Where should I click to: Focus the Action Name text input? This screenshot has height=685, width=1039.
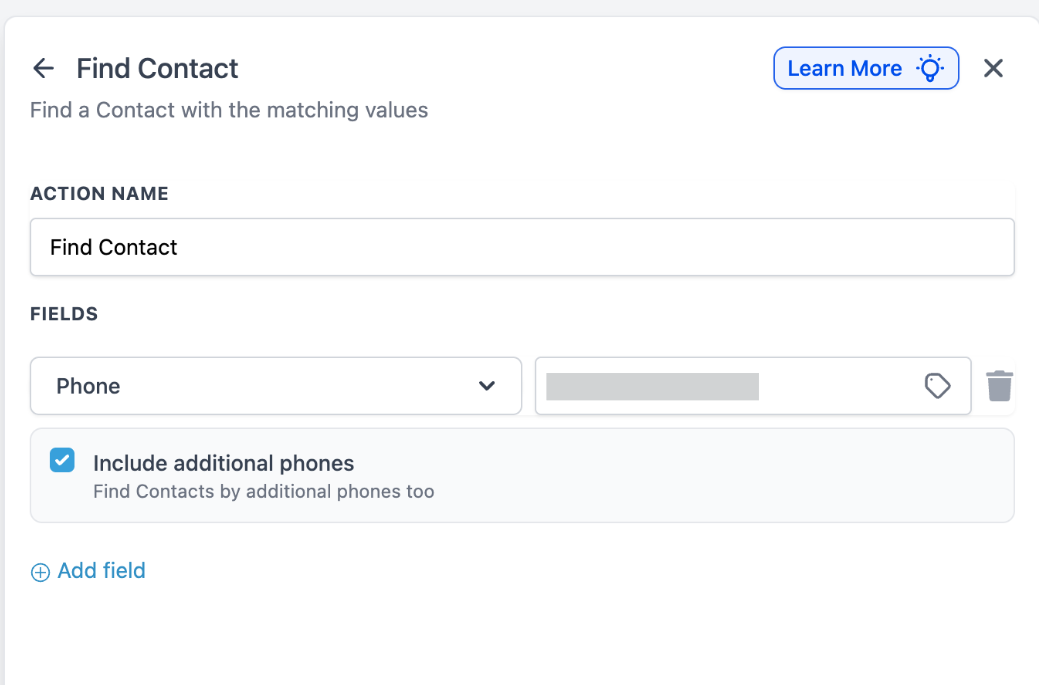(x=522, y=247)
